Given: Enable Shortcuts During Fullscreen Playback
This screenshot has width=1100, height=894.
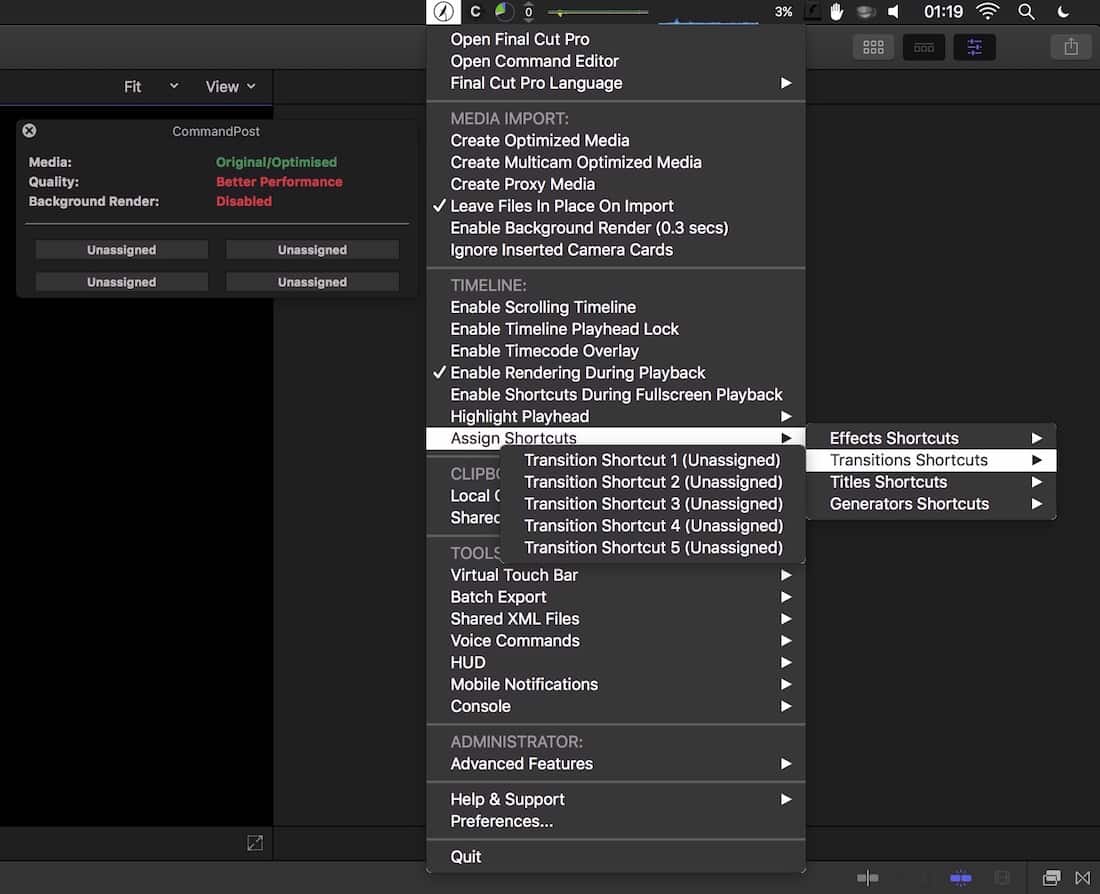Looking at the screenshot, I should (x=616, y=394).
